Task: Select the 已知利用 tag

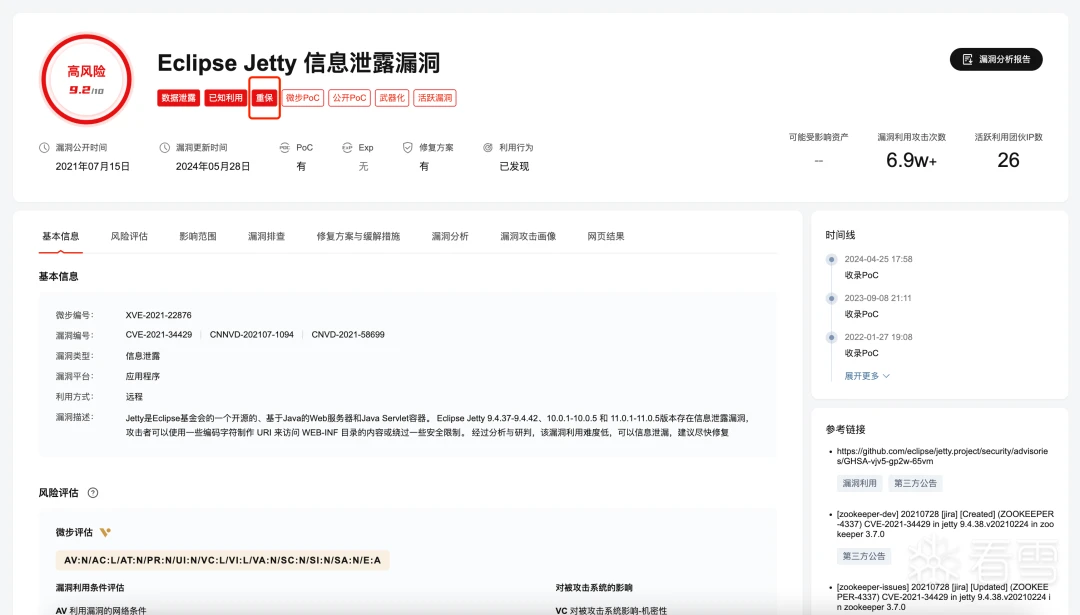Action: (x=226, y=98)
